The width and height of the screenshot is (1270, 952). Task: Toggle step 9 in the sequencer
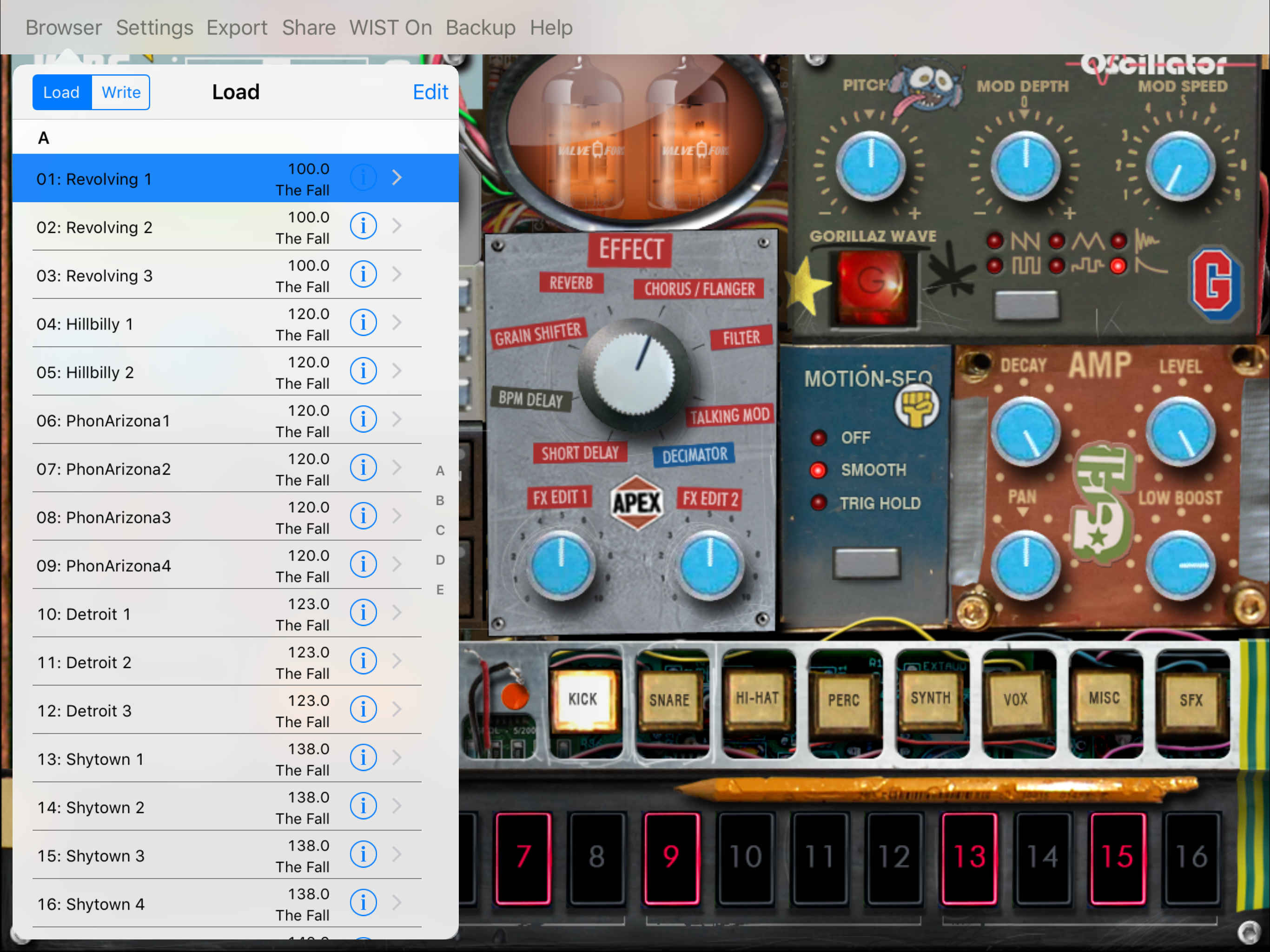coord(671,857)
